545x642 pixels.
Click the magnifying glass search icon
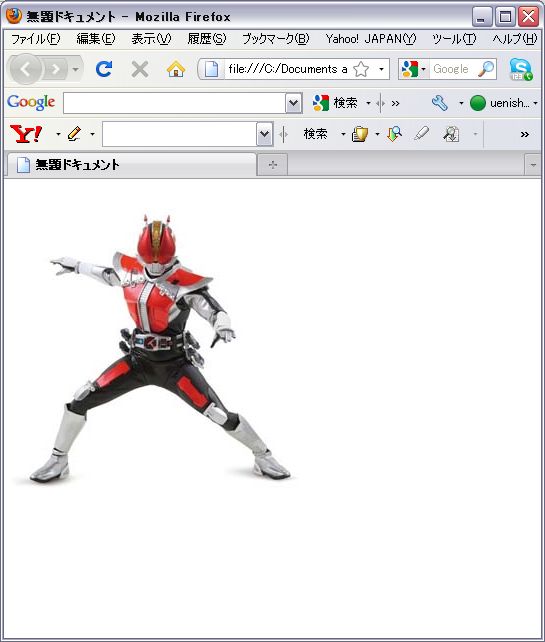click(486, 69)
